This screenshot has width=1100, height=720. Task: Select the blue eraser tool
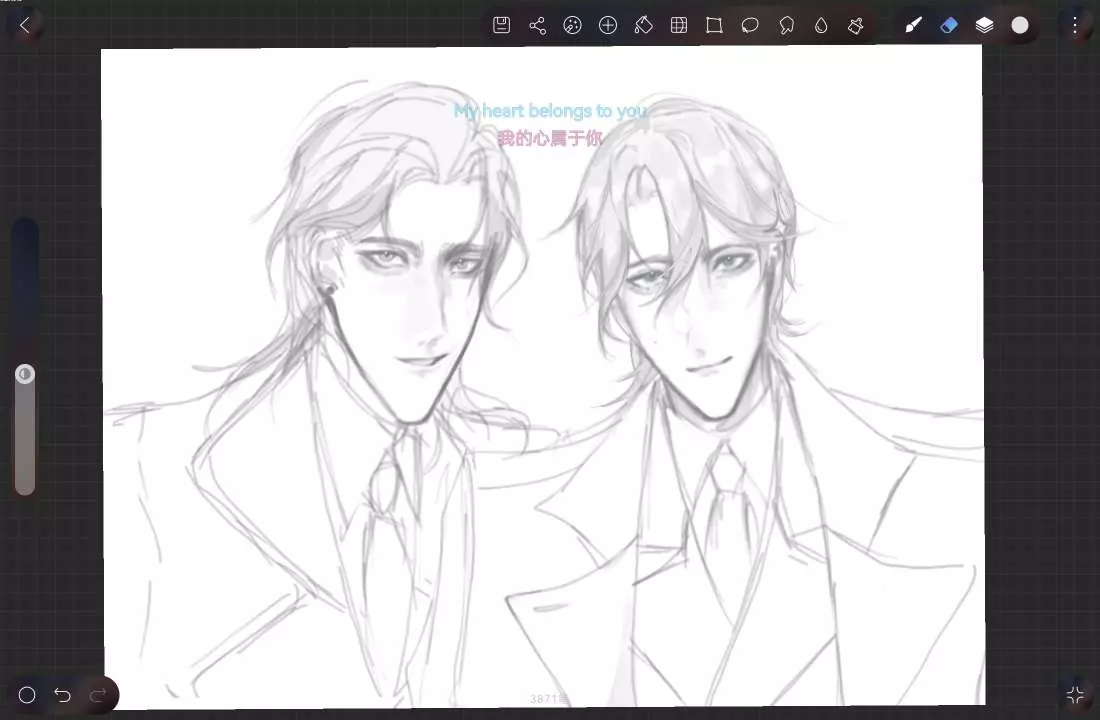(948, 25)
